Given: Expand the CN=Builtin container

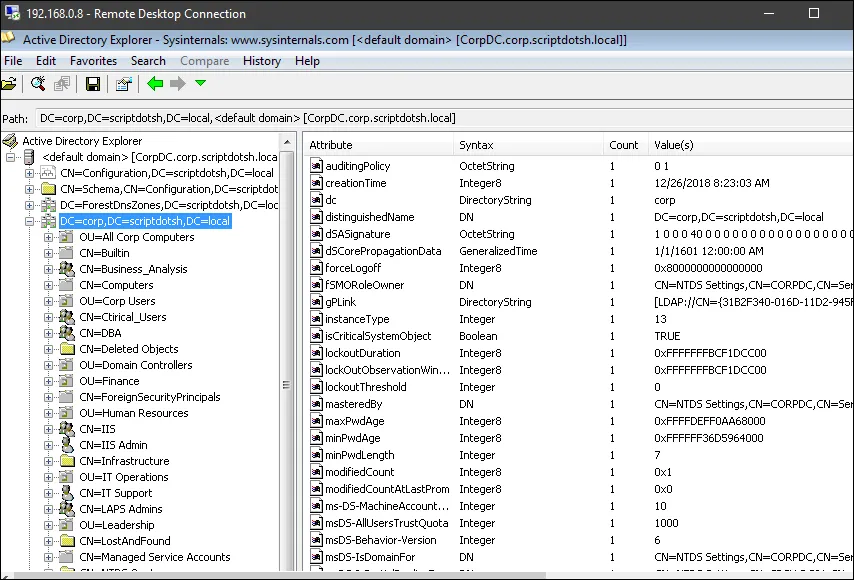Looking at the screenshot, I should 48,253.
